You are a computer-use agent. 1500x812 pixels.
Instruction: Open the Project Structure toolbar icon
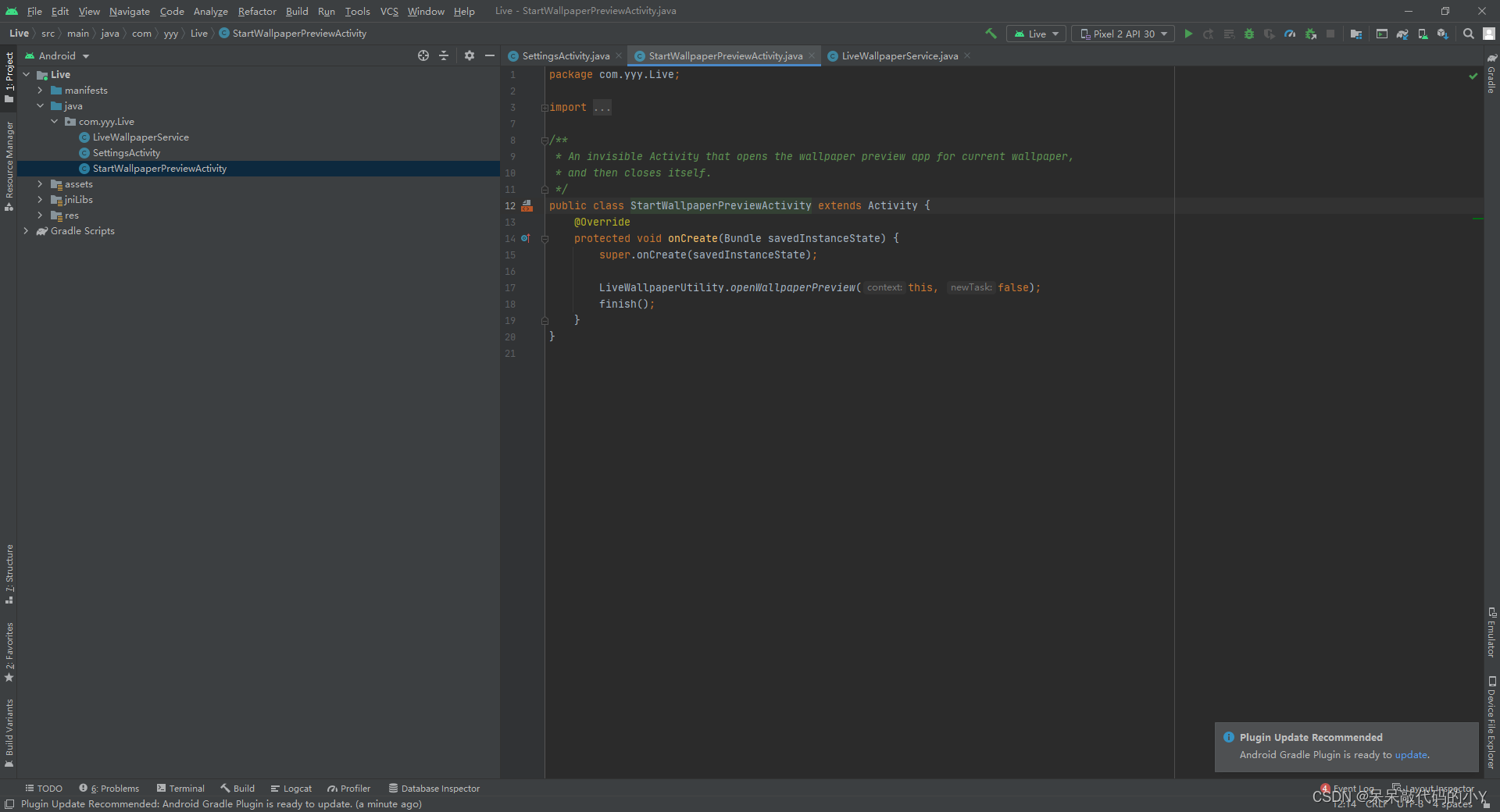click(x=1356, y=34)
